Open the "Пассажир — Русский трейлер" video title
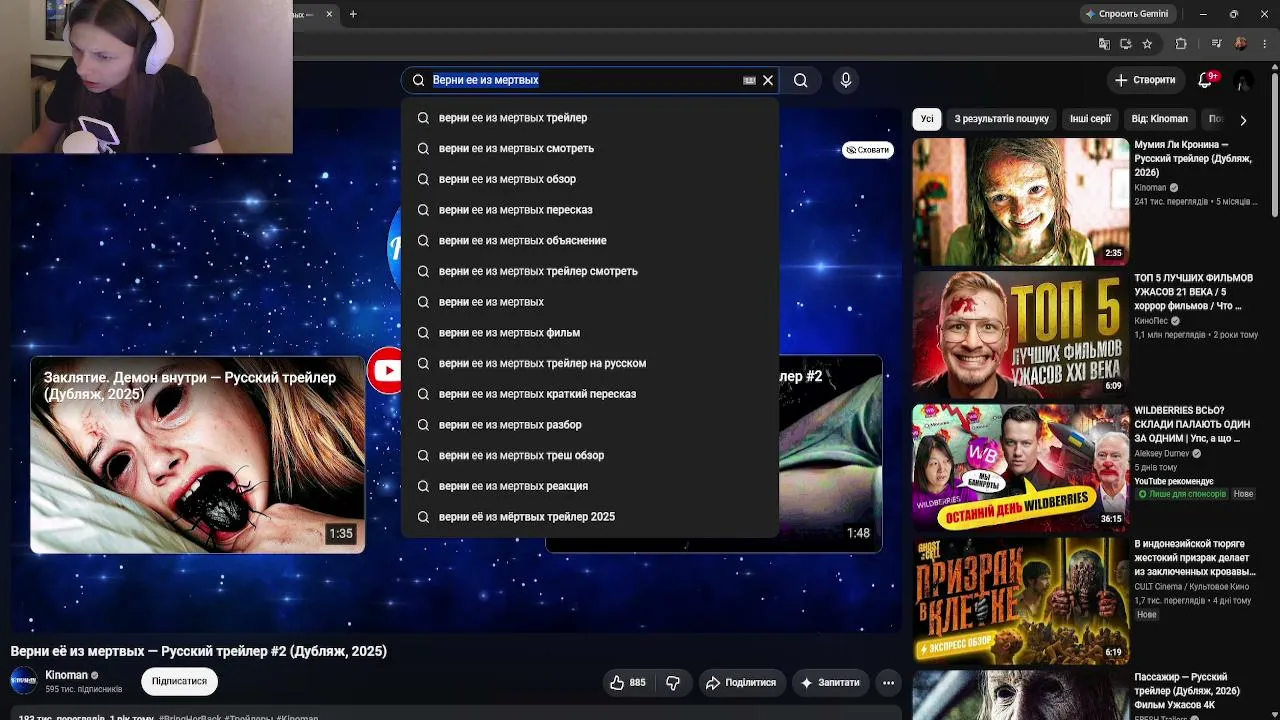The width and height of the screenshot is (1280, 720). [1187, 691]
